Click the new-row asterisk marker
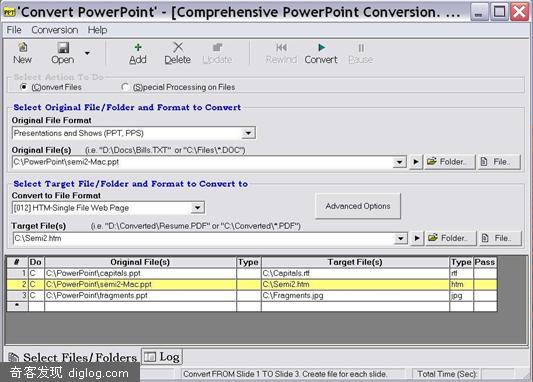Viewport: 533px width, 382px height. click(17, 306)
